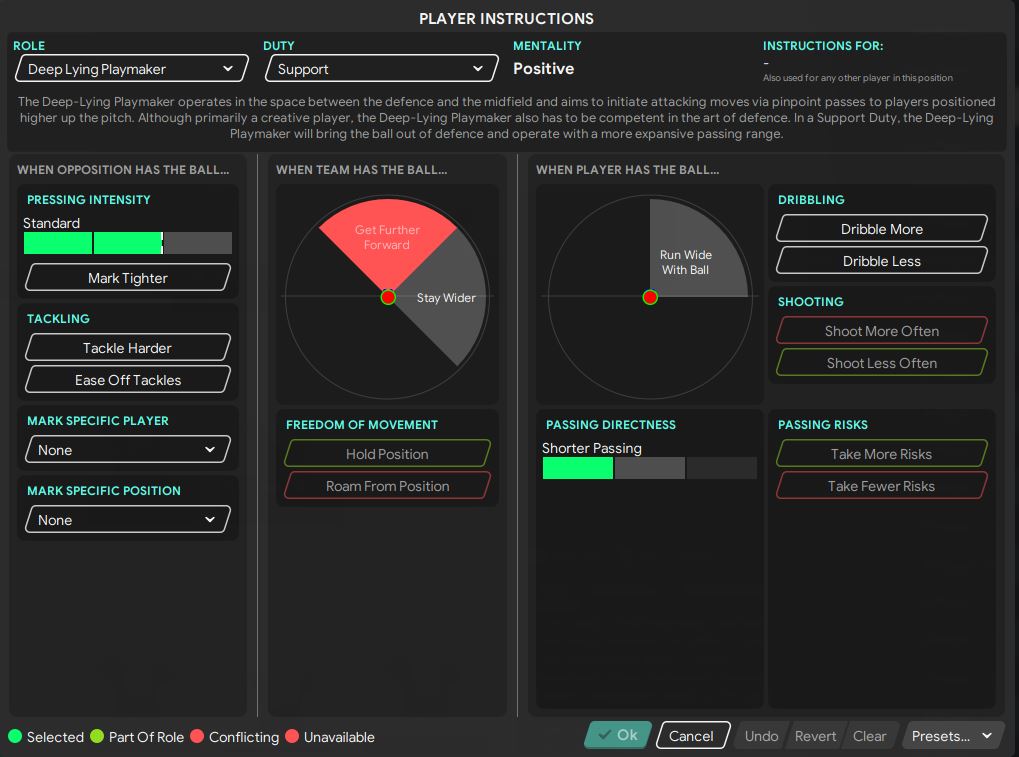1019x757 pixels.
Task: Select the Dribble Less instruction
Action: tap(881, 261)
